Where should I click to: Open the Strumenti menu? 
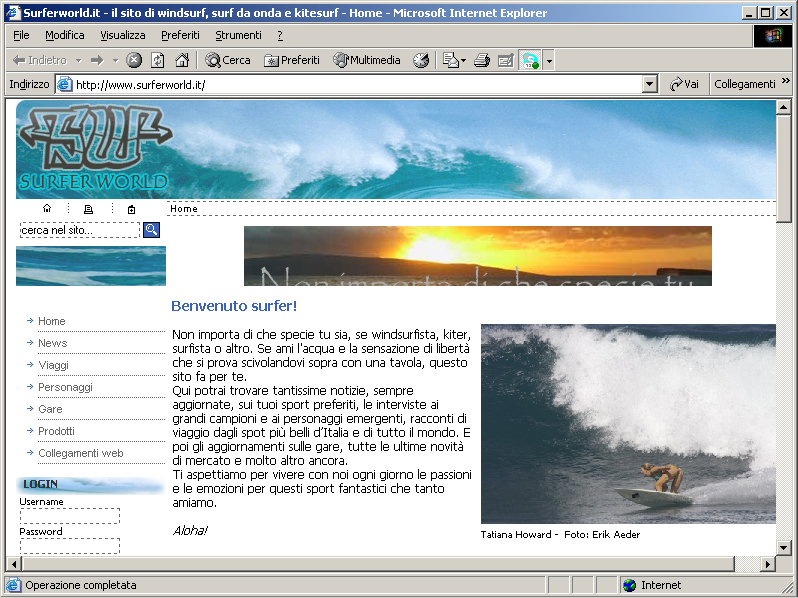(238, 35)
